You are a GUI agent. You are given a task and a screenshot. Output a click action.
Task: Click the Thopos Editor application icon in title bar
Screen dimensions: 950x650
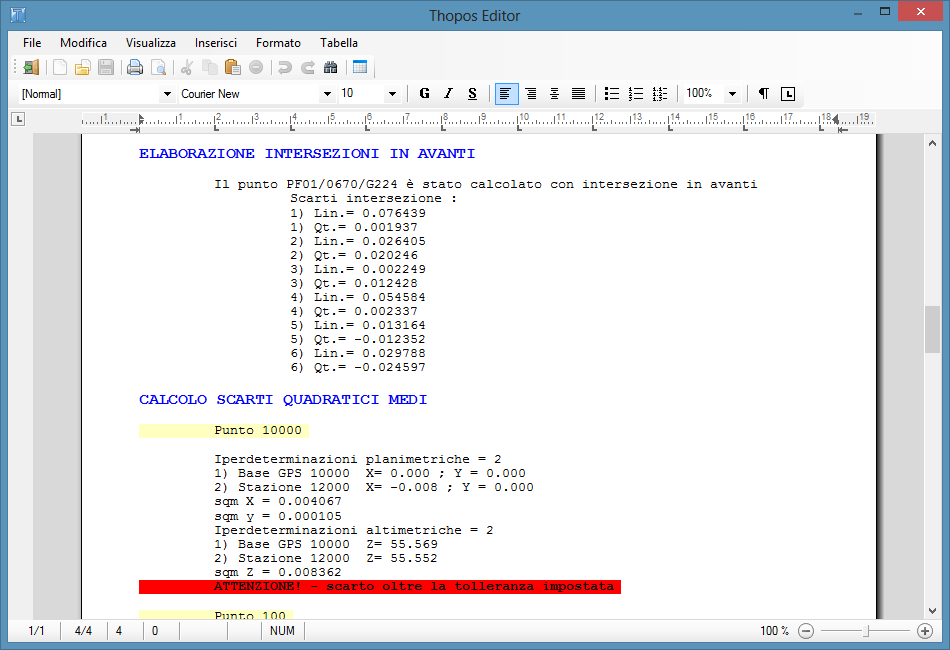18,15
